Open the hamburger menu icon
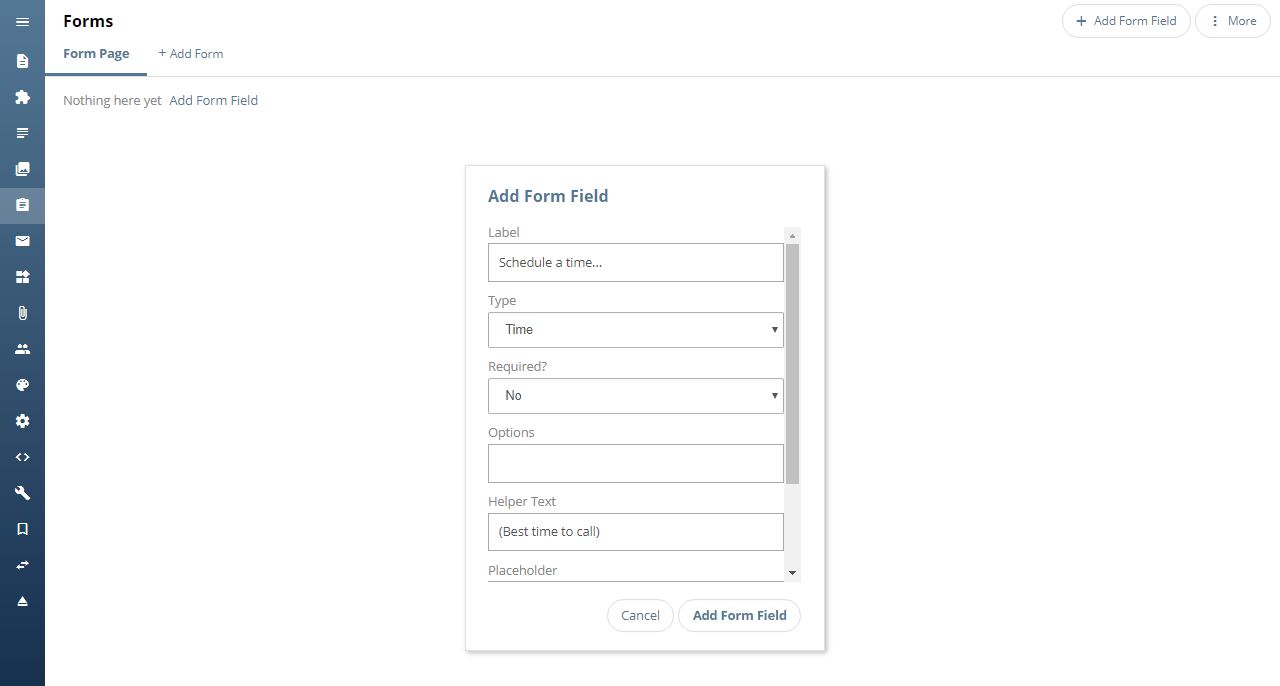Image resolution: width=1280 pixels, height=686 pixels. 22,22
